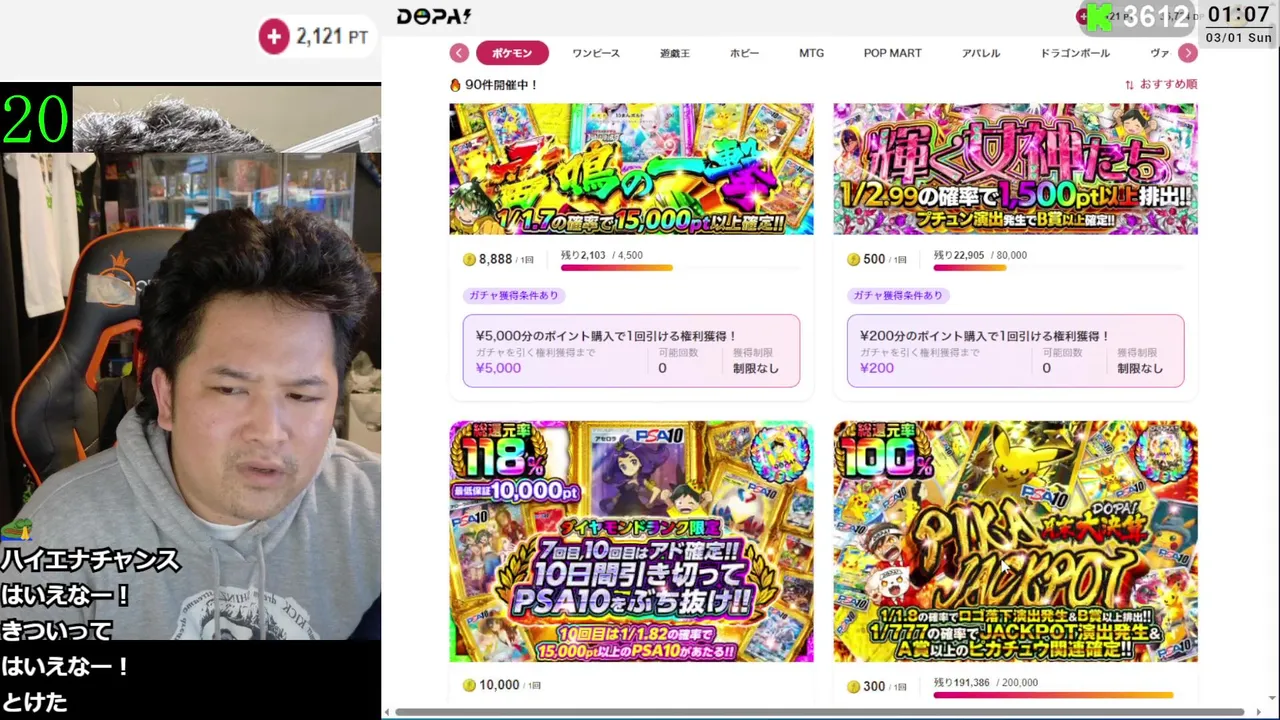Click the coin icon beside 300

[853, 686]
